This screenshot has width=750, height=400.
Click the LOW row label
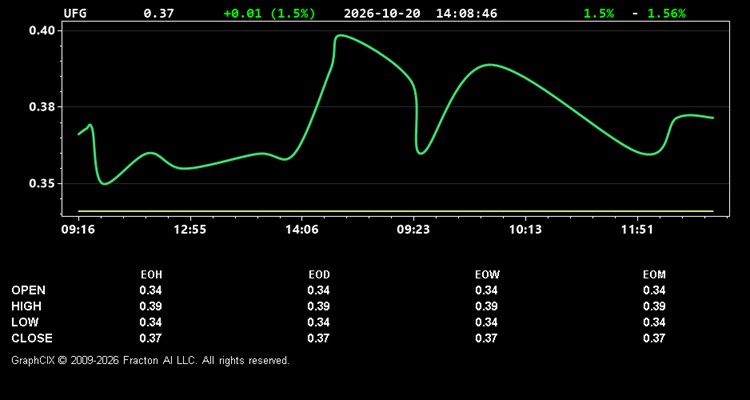click(x=25, y=322)
